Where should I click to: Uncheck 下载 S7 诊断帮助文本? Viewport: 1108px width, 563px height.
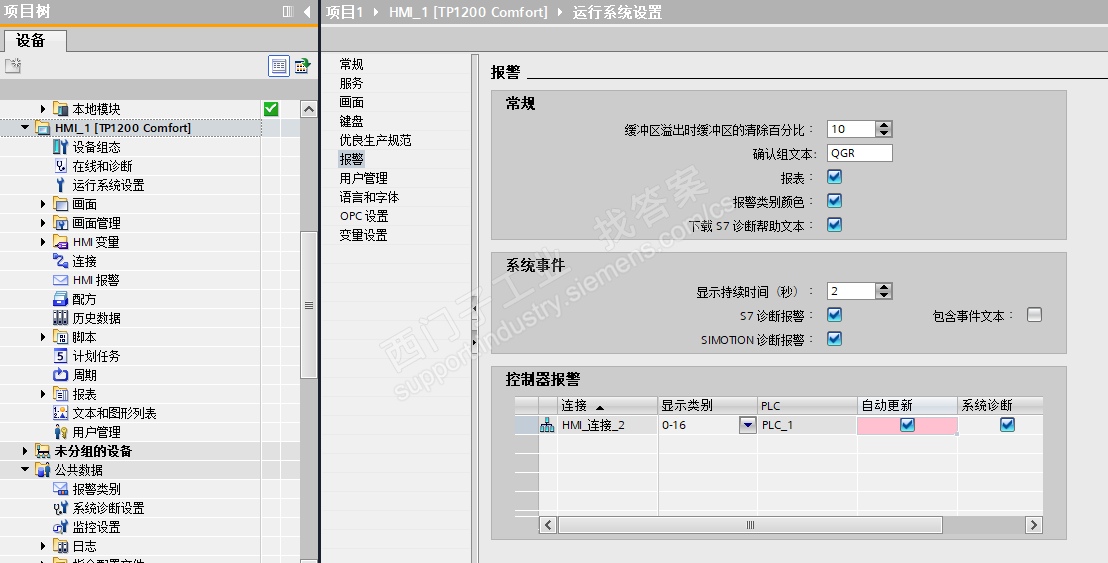coord(835,225)
